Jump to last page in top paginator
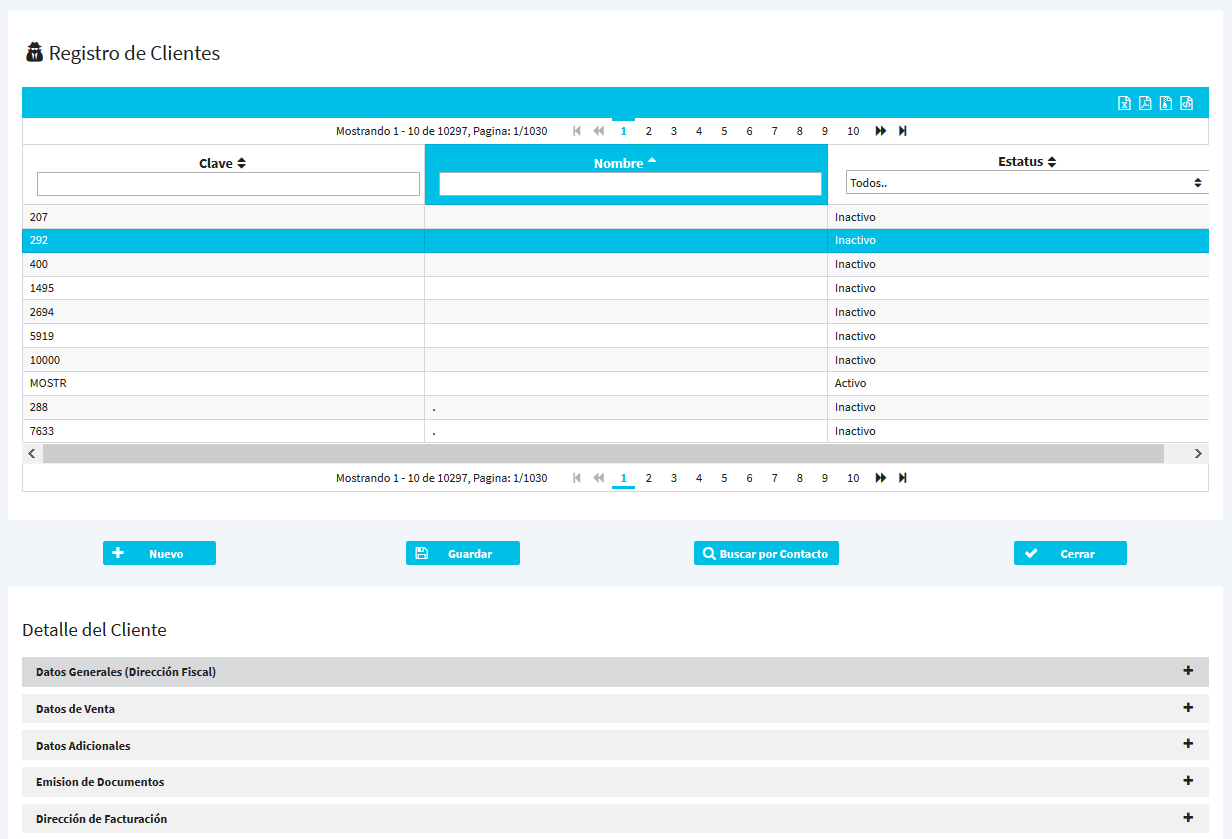The image size is (1232, 839). [903, 131]
